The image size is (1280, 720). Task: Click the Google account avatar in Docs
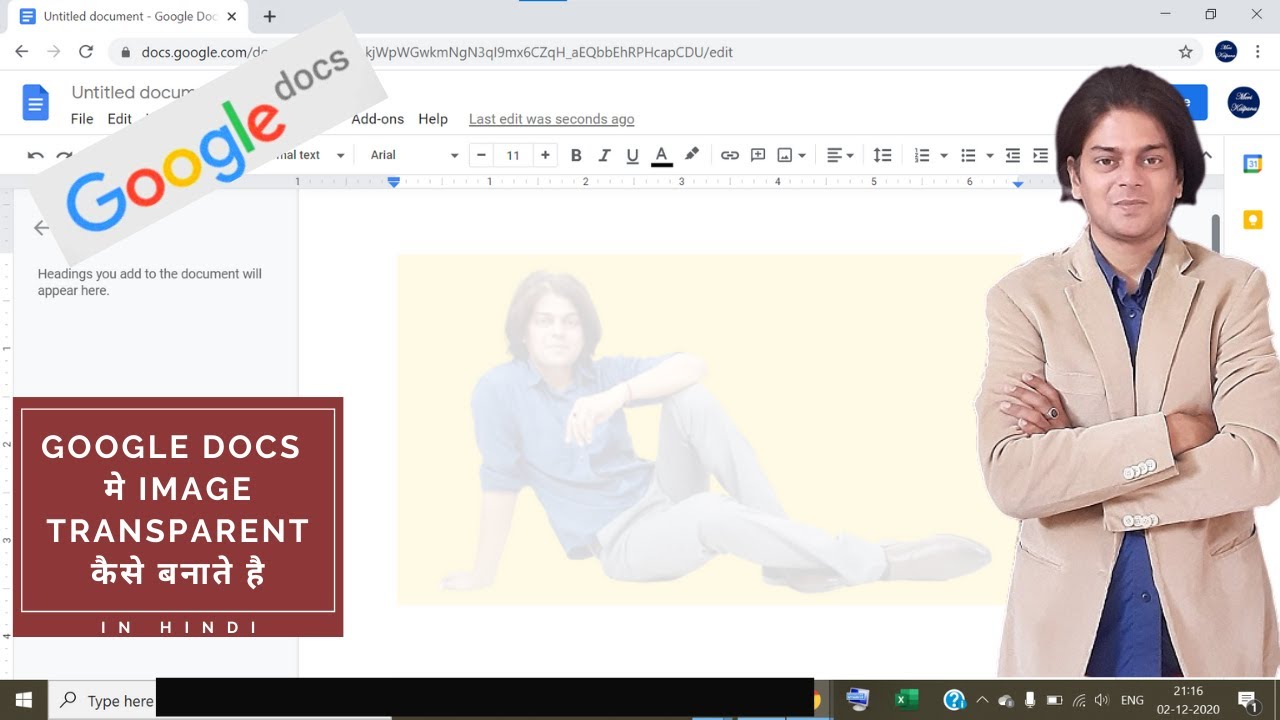pos(1243,102)
